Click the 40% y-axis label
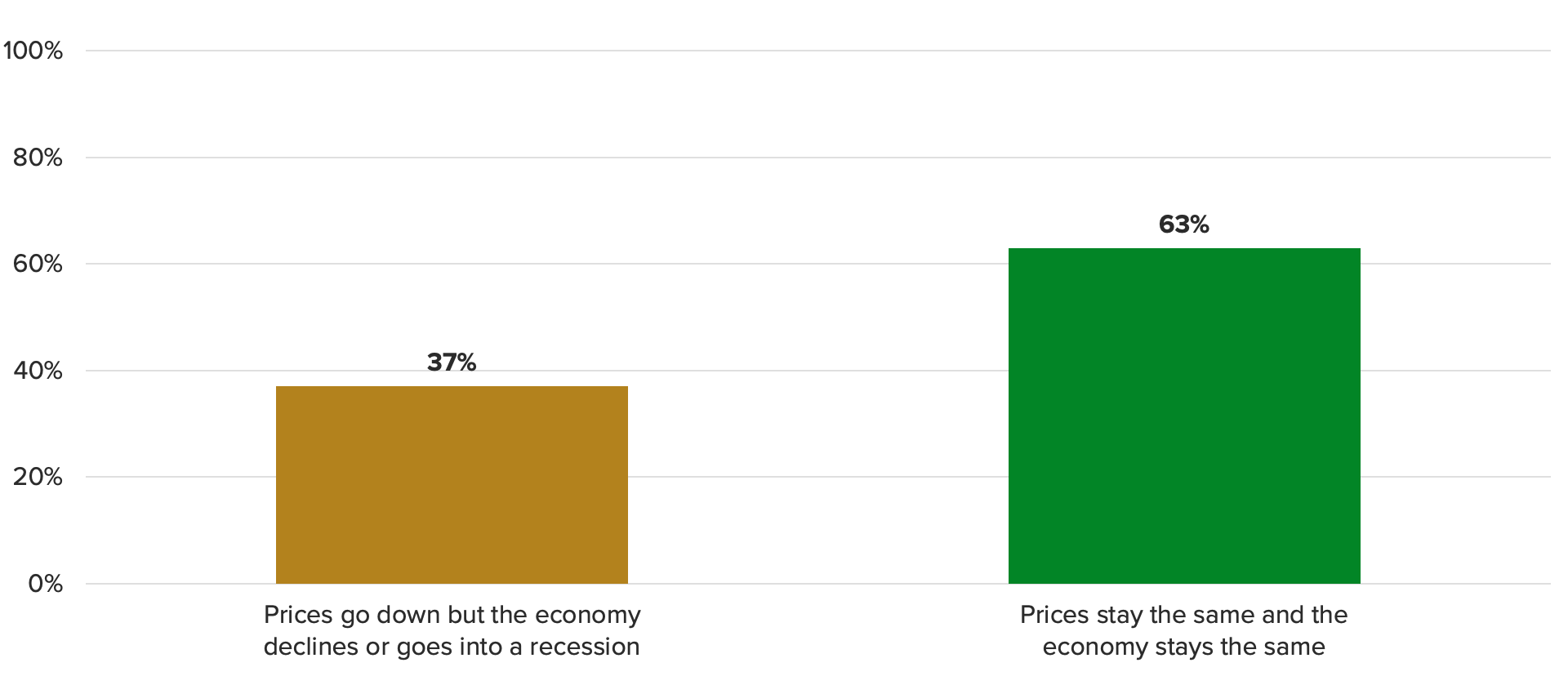 tap(38, 371)
